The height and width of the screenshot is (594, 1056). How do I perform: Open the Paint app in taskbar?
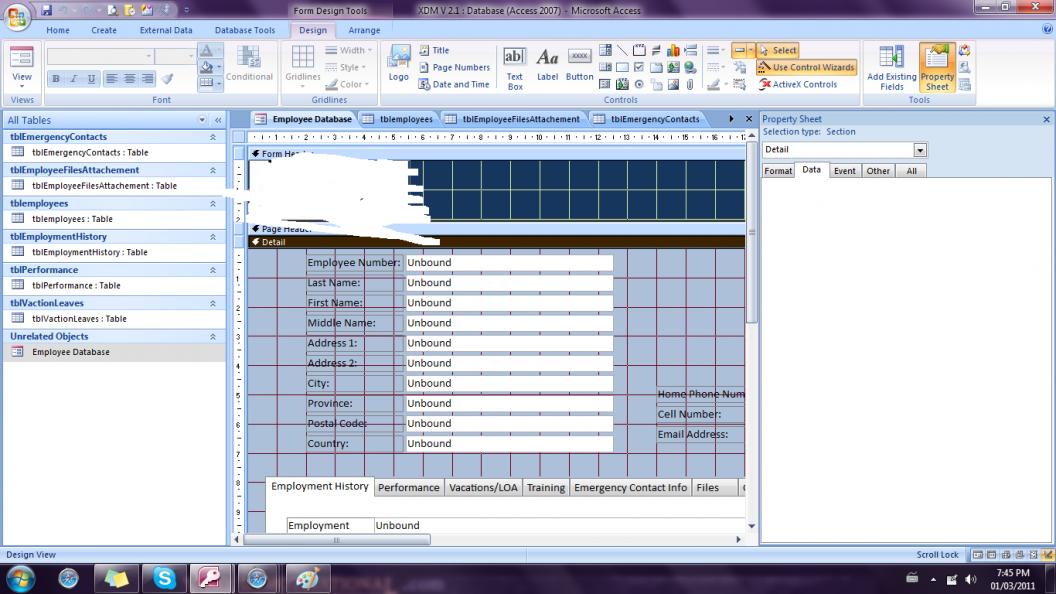pos(308,578)
